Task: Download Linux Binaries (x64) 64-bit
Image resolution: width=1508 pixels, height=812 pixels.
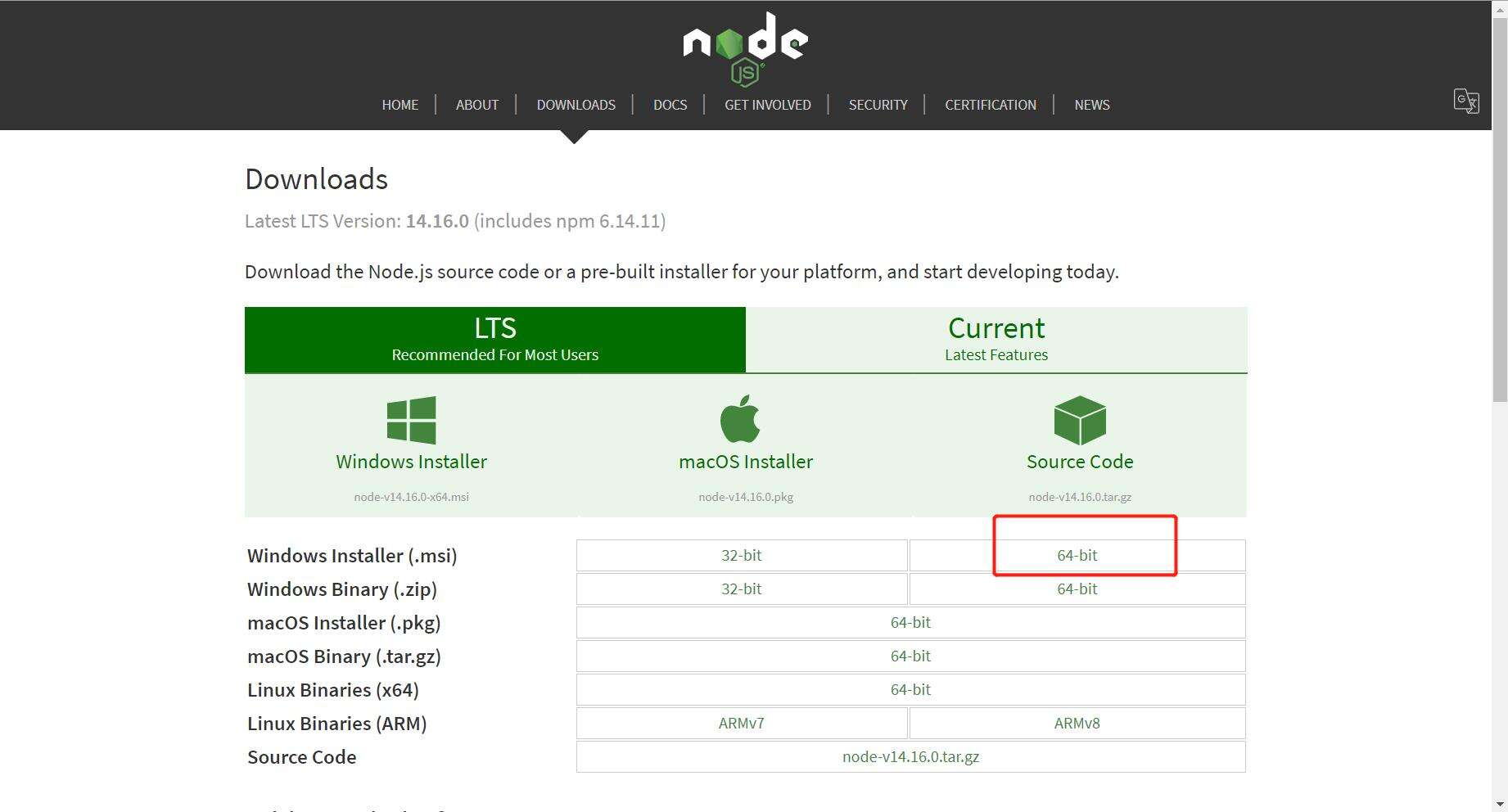Action: [910, 689]
